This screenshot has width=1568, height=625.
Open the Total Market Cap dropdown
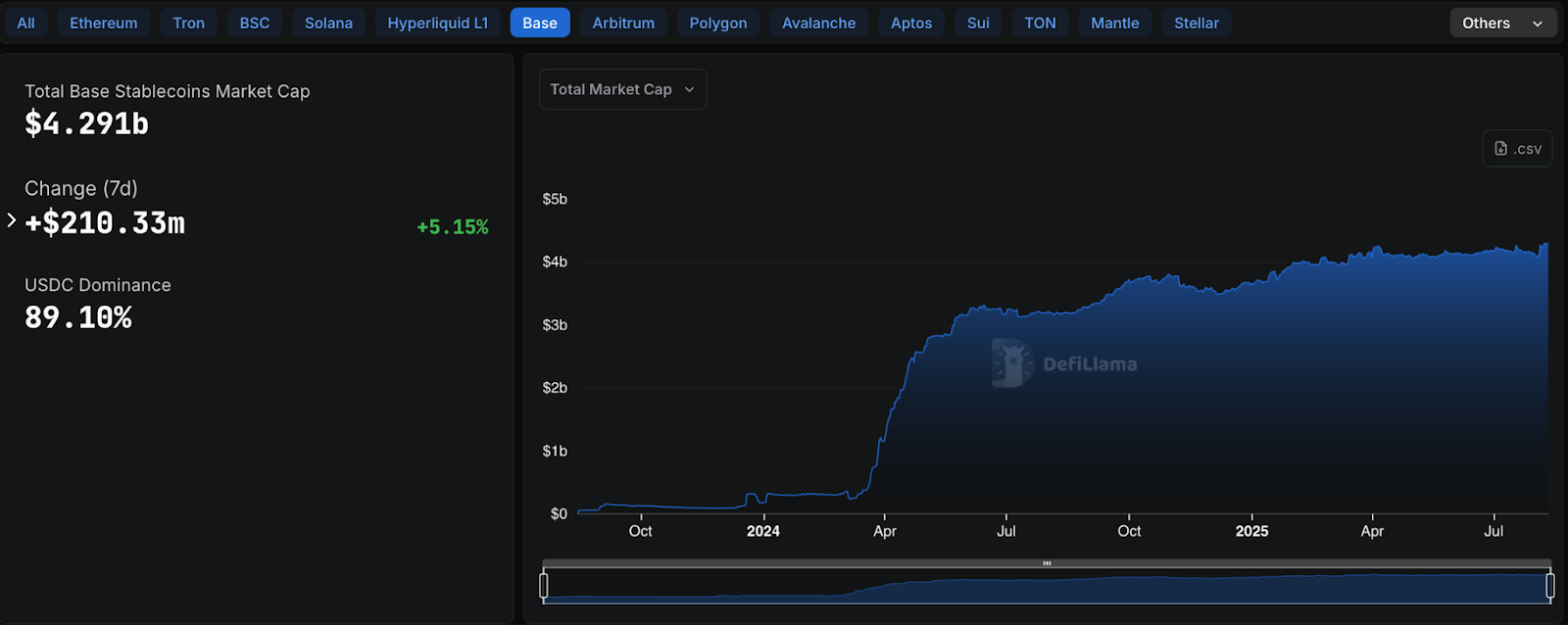click(622, 89)
